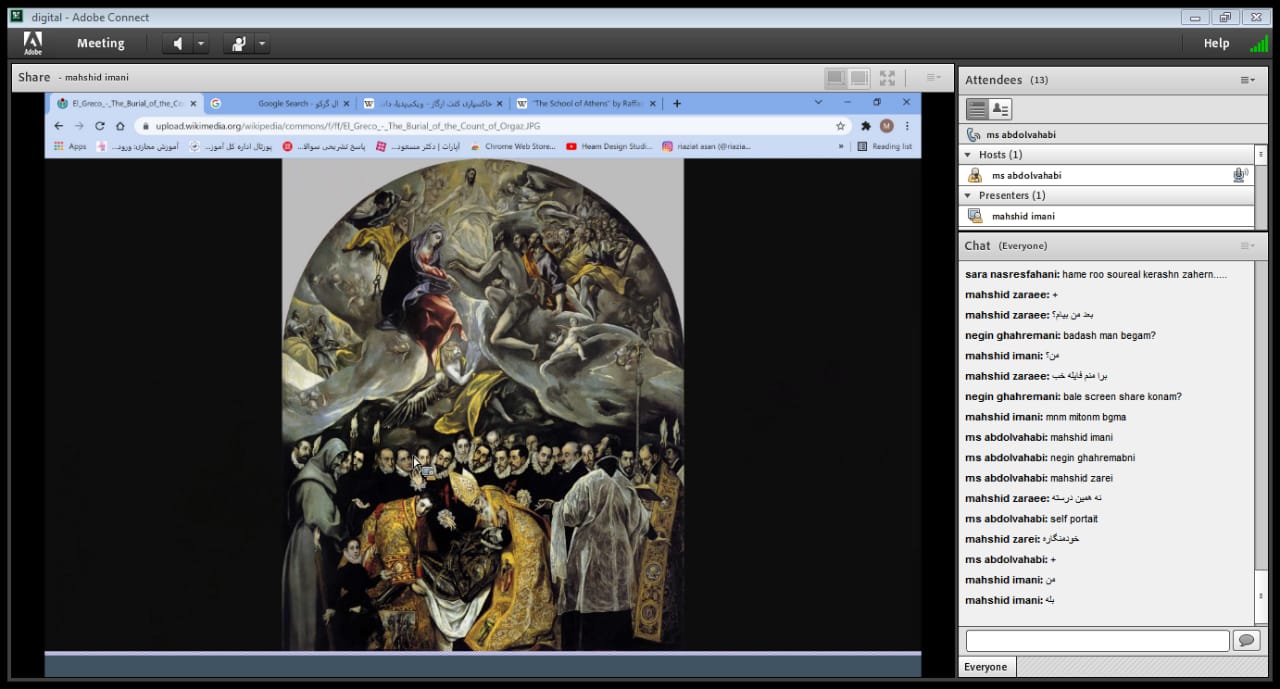The width and height of the screenshot is (1280, 689).
Task: Switch to Attendee status view
Action: click(x=1000, y=109)
